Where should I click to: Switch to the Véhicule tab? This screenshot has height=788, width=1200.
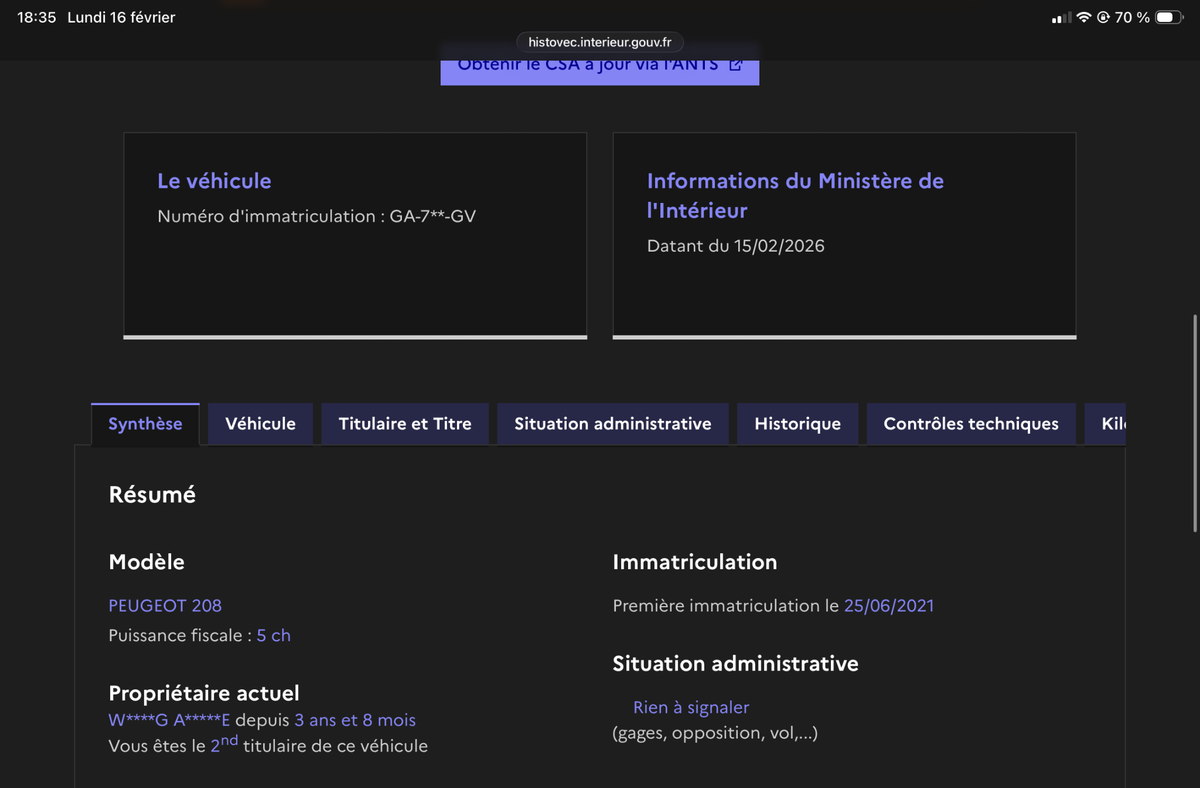point(260,424)
